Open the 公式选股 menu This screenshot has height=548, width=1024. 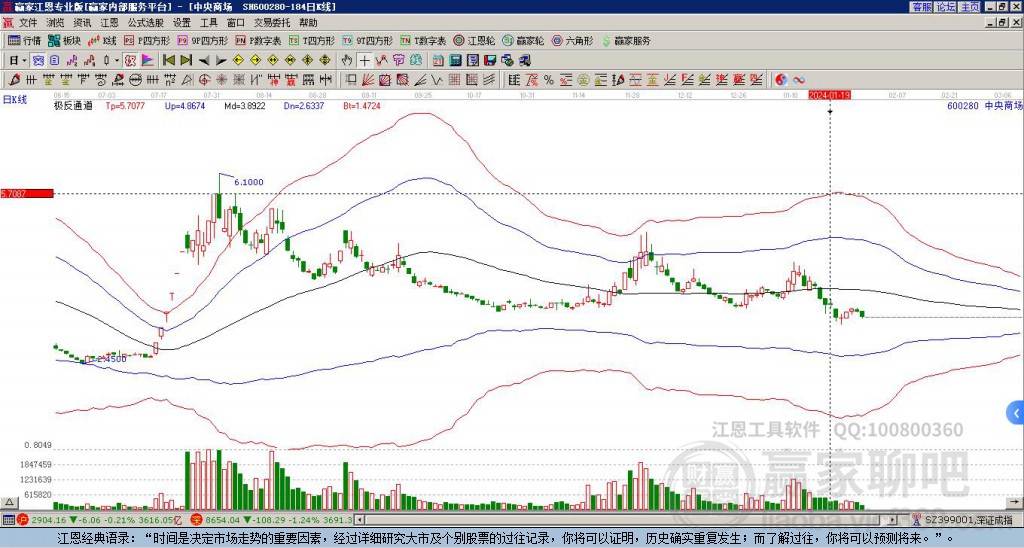pyautogui.click(x=146, y=23)
